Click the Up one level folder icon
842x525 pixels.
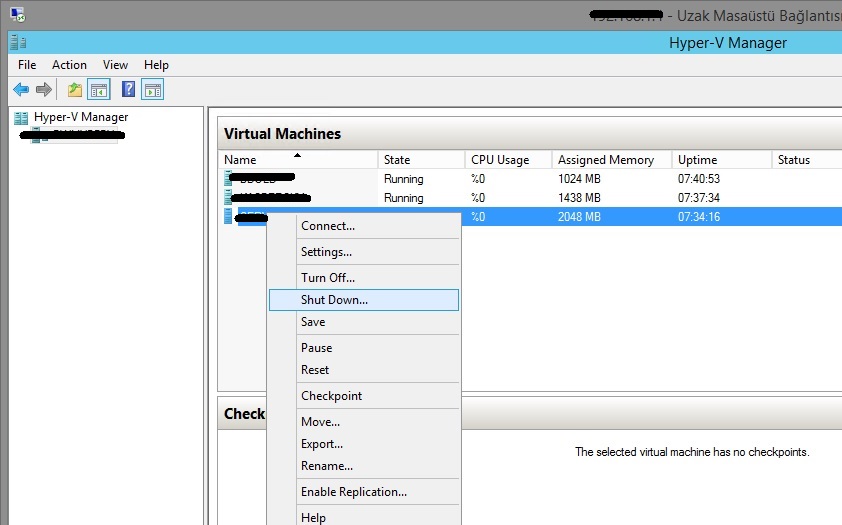(x=75, y=89)
